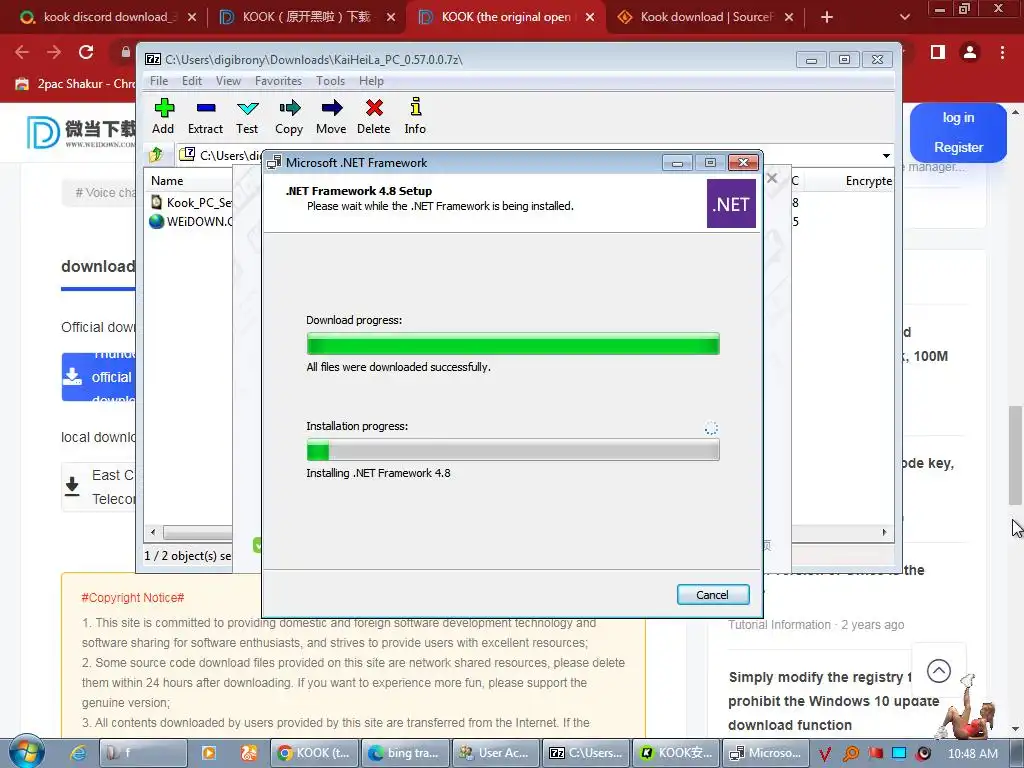
Task: Open the Help menu in 7-Zip
Action: [371, 81]
